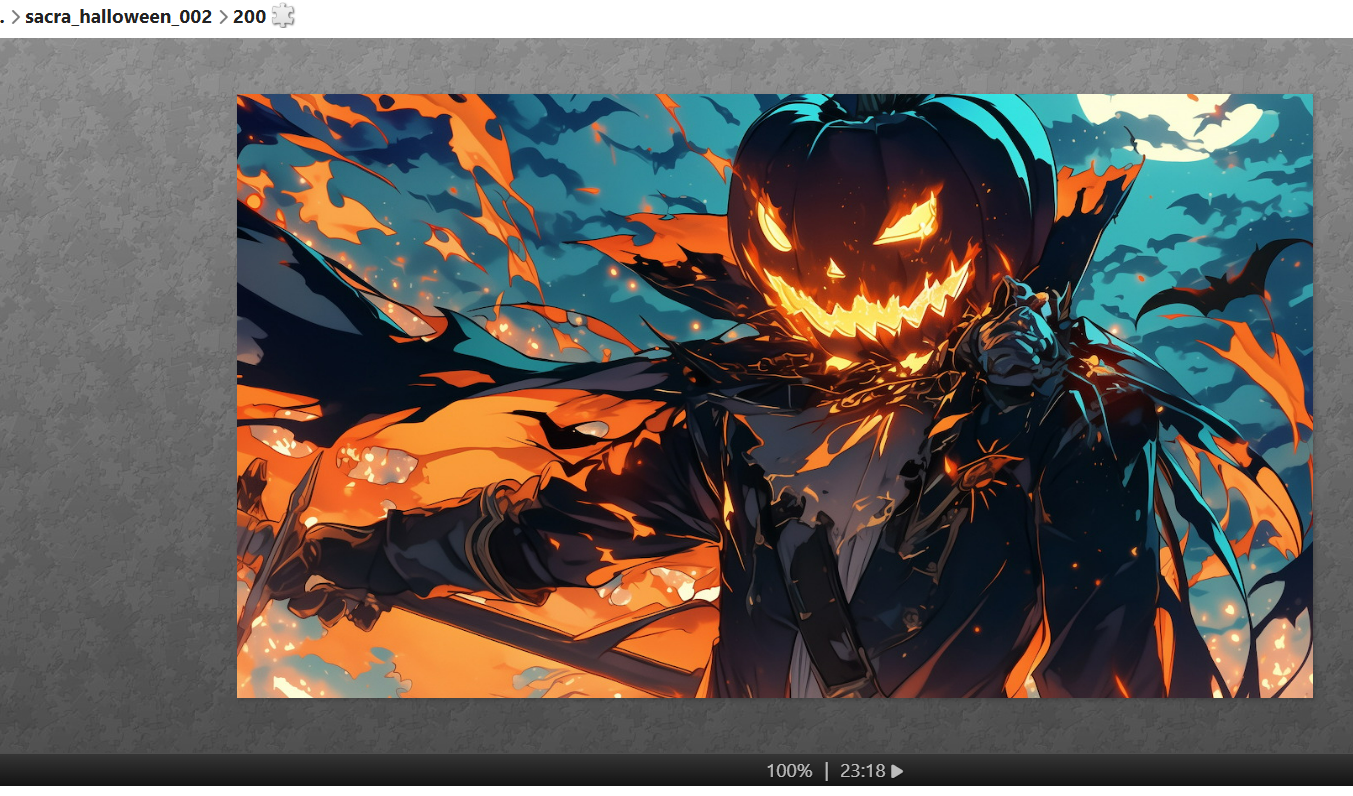Click the completed pumpkin scarecrow puzzle image
Image resolution: width=1353 pixels, height=796 pixels.
775,396
